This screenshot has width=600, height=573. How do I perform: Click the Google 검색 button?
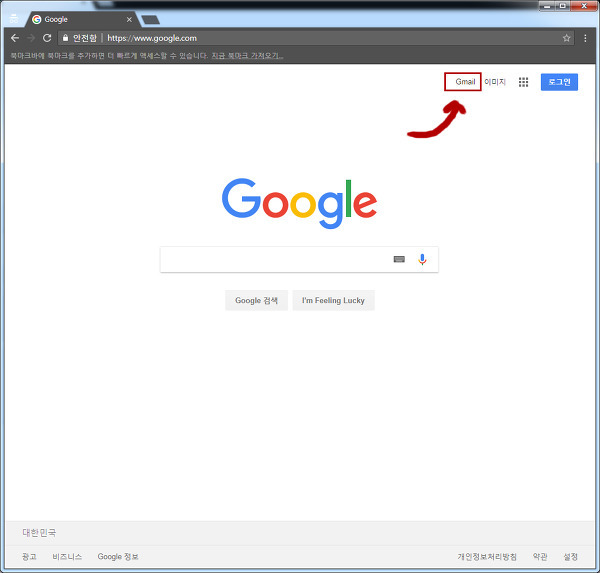pyautogui.click(x=256, y=300)
